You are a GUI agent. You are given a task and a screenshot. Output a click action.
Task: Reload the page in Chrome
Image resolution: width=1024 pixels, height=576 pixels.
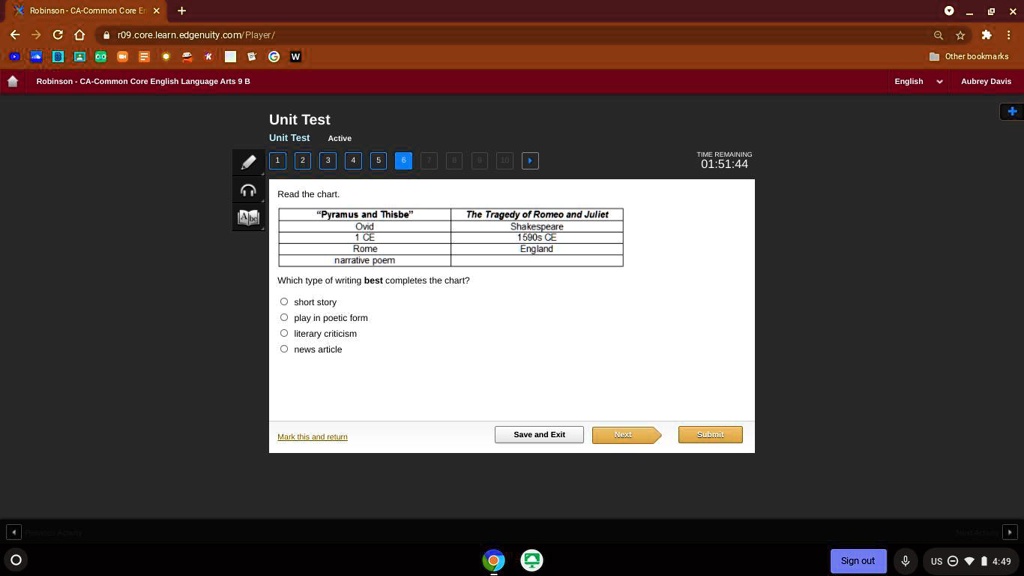pyautogui.click(x=57, y=35)
